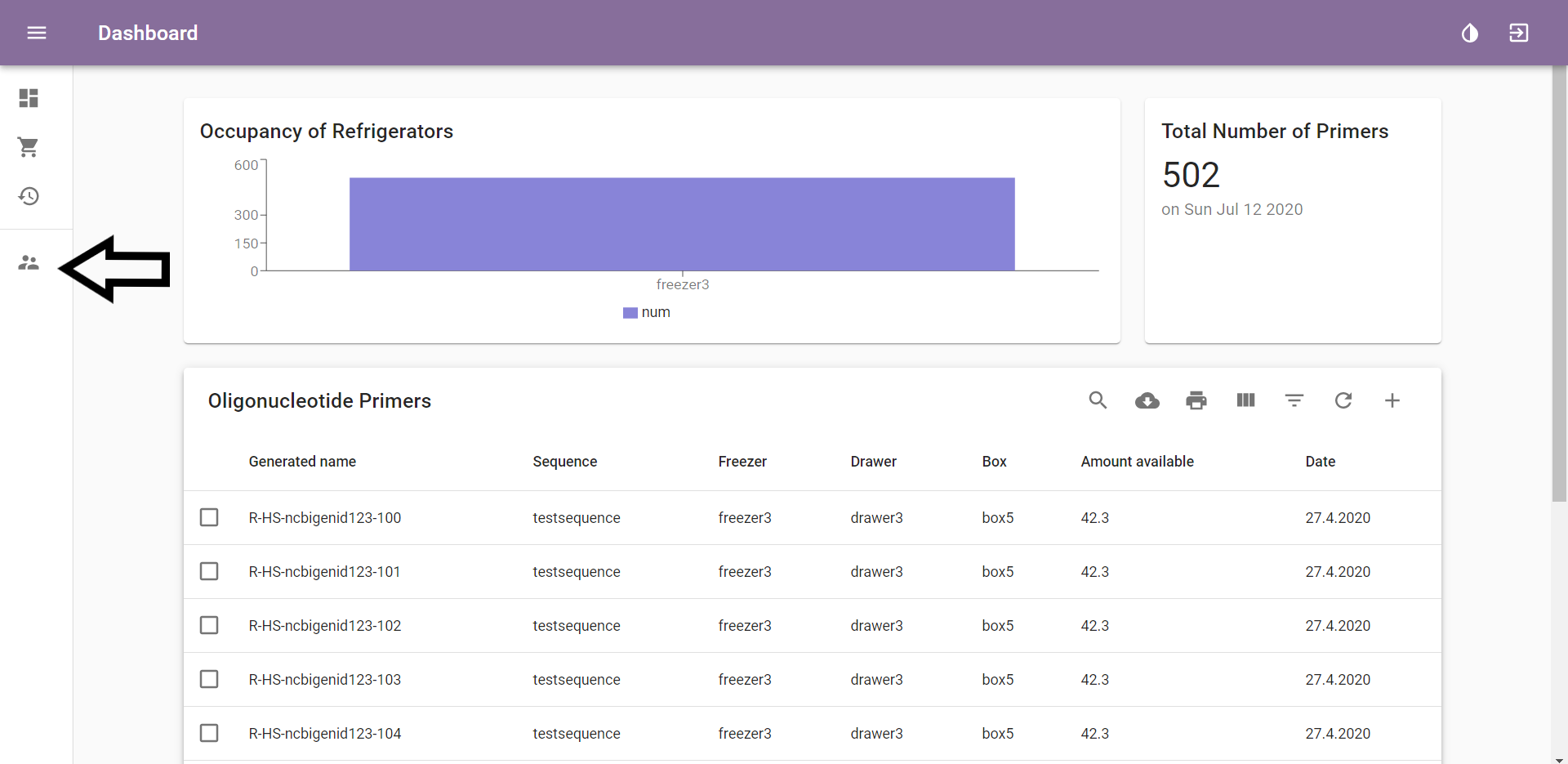Click primer name R-HS-ncbigenid123-103
The image size is (1568, 764).
(x=325, y=679)
